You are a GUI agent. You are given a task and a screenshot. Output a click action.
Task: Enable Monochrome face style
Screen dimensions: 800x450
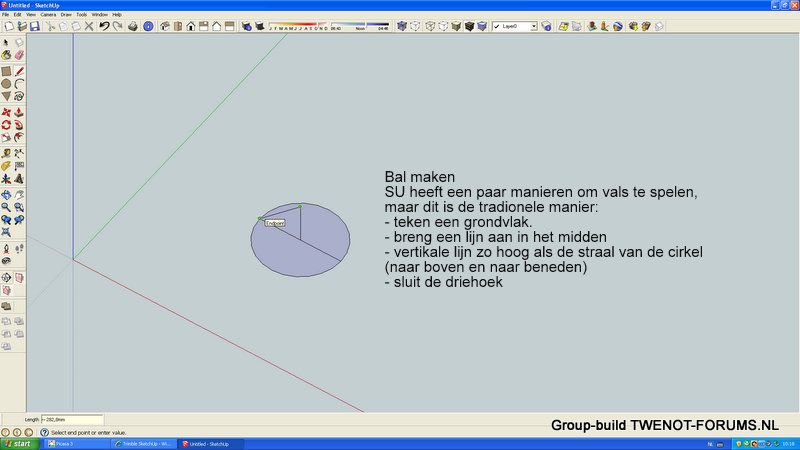(482, 26)
